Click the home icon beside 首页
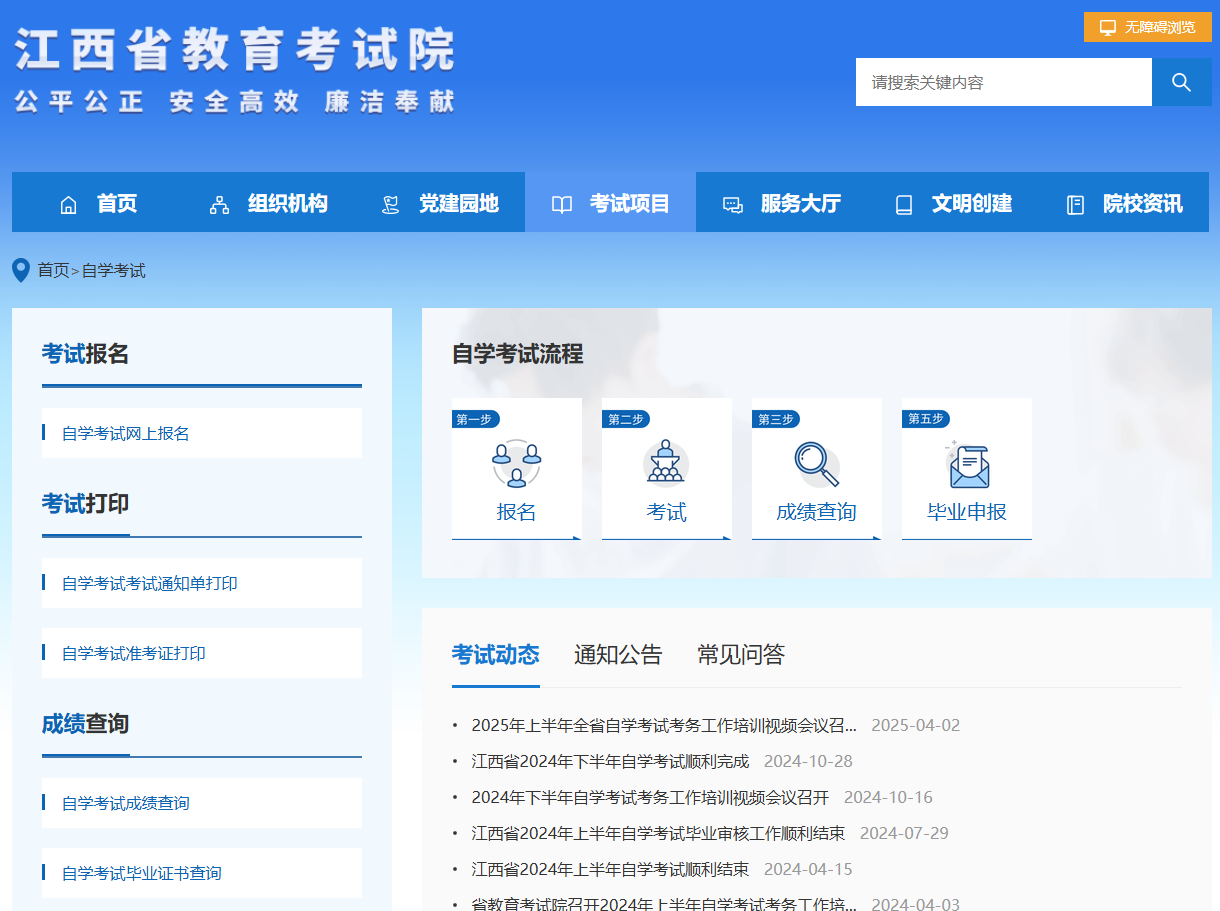The width and height of the screenshot is (1220, 911). coord(69,205)
